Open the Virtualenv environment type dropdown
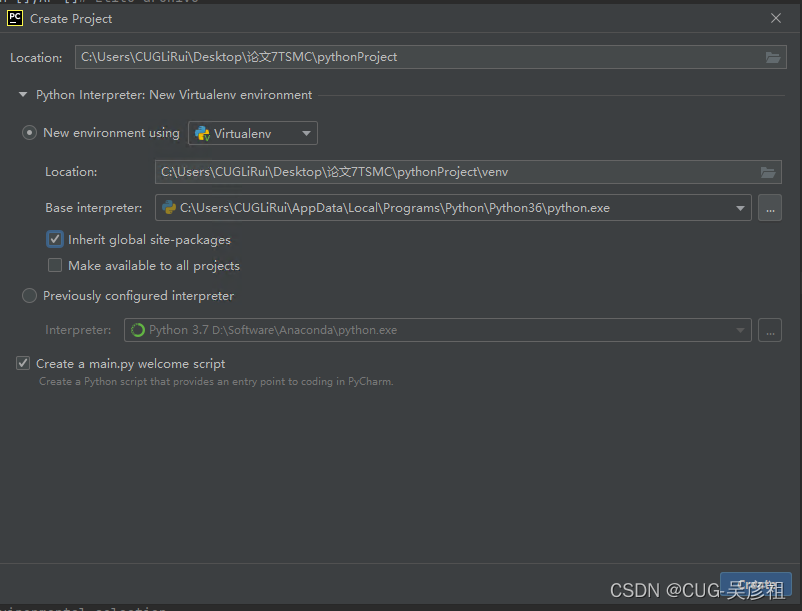 coord(253,133)
